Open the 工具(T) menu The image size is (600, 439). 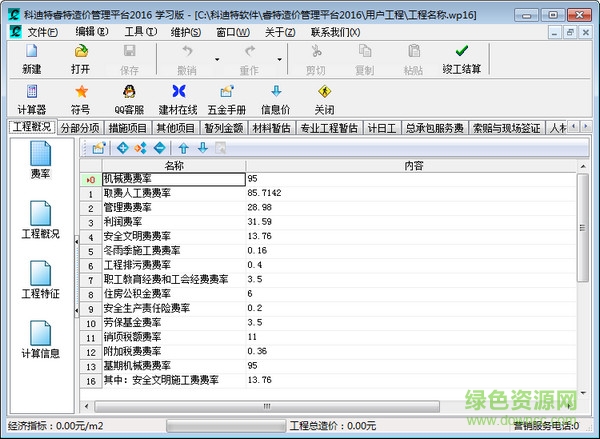click(x=140, y=32)
